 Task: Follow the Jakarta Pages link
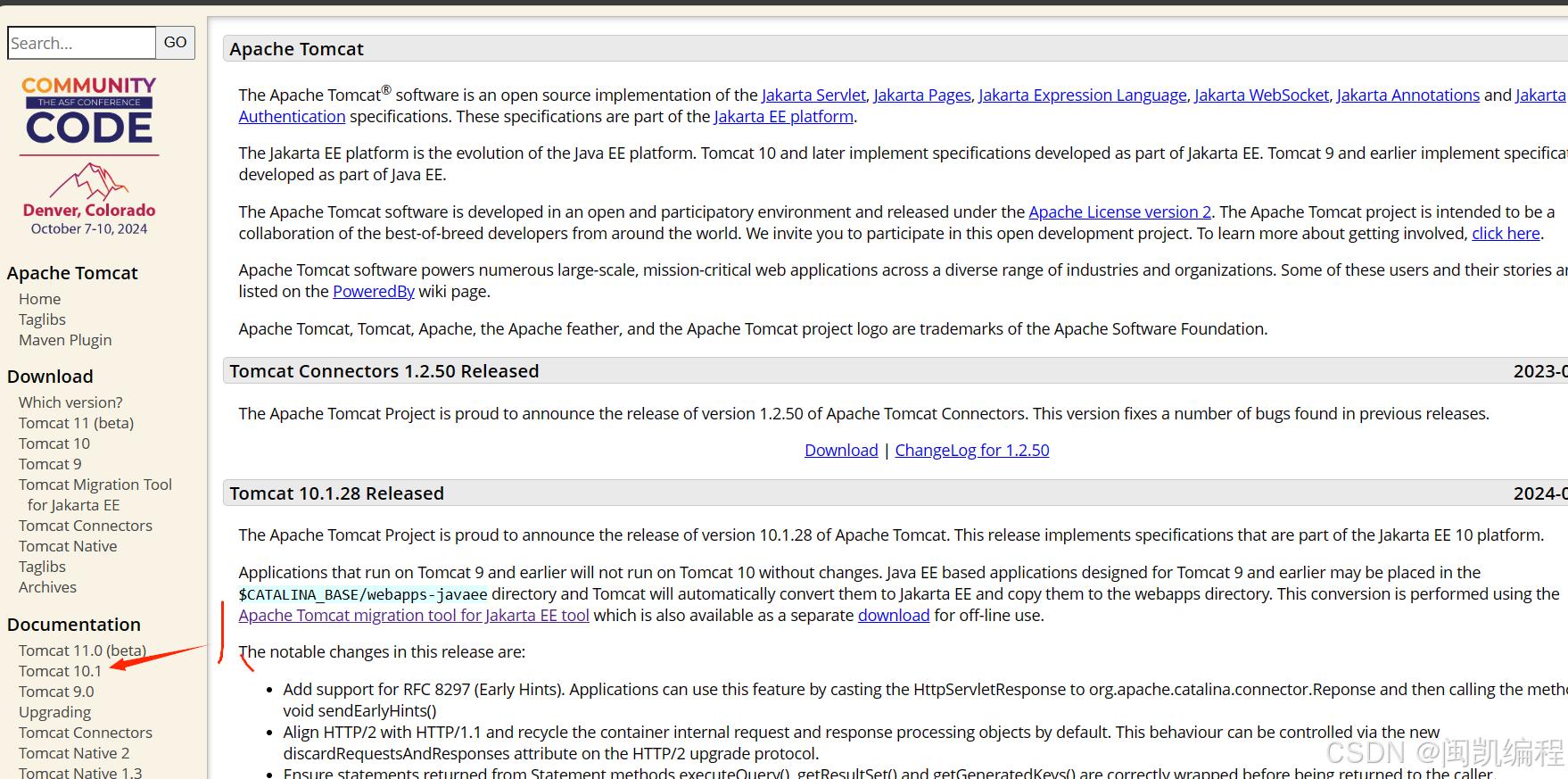coord(922,95)
